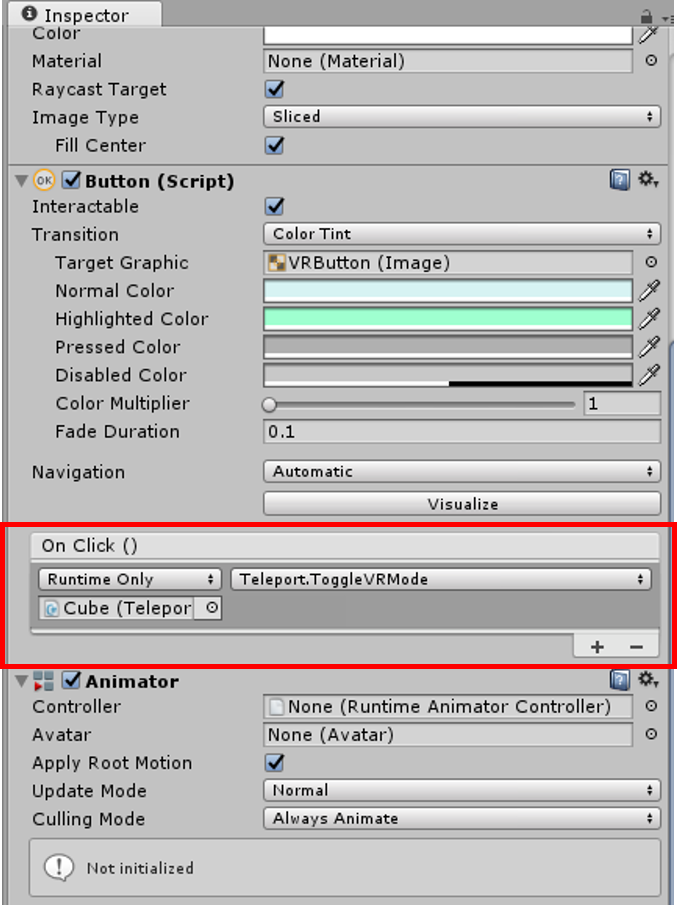The image size is (677, 905).
Task: Click the Visualize navigation button
Action: click(462, 504)
